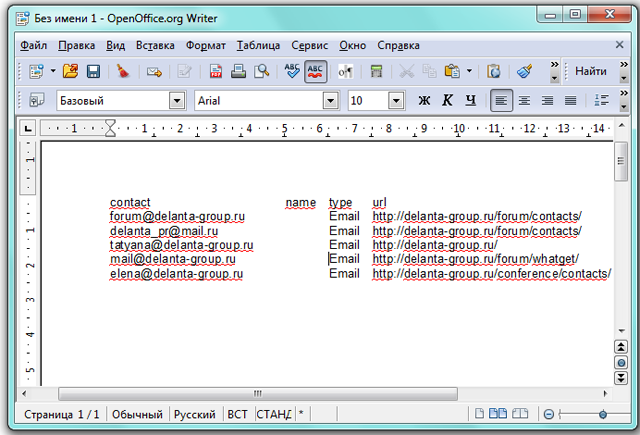Open the Таблица menu
640x435 pixels.
258,45
